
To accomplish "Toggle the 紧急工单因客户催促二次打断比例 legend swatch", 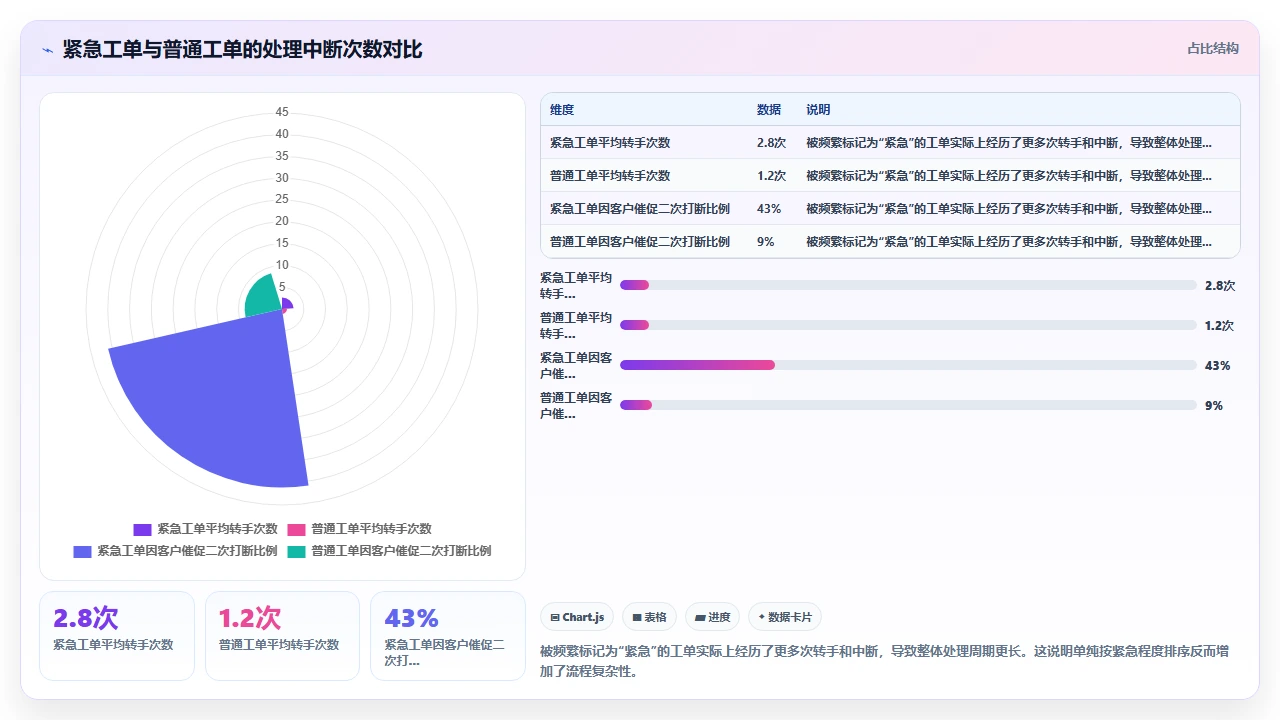I will click(x=82, y=551).
